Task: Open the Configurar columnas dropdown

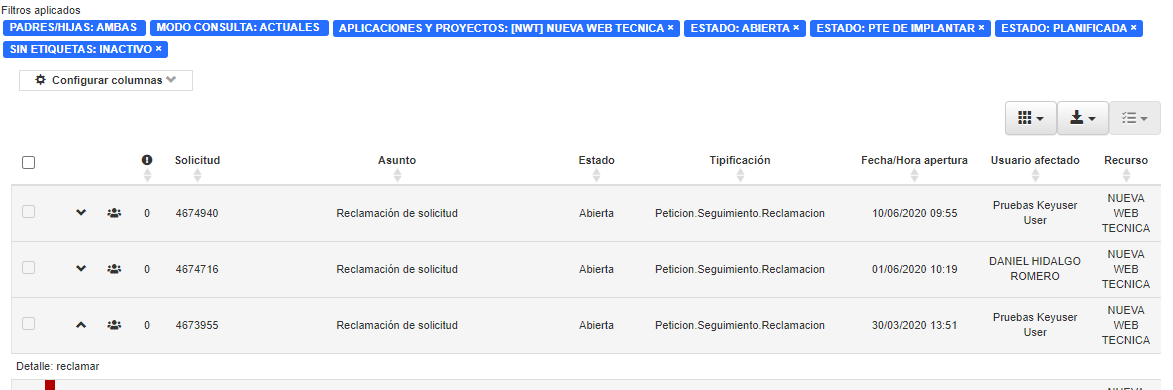Action: 105,80
